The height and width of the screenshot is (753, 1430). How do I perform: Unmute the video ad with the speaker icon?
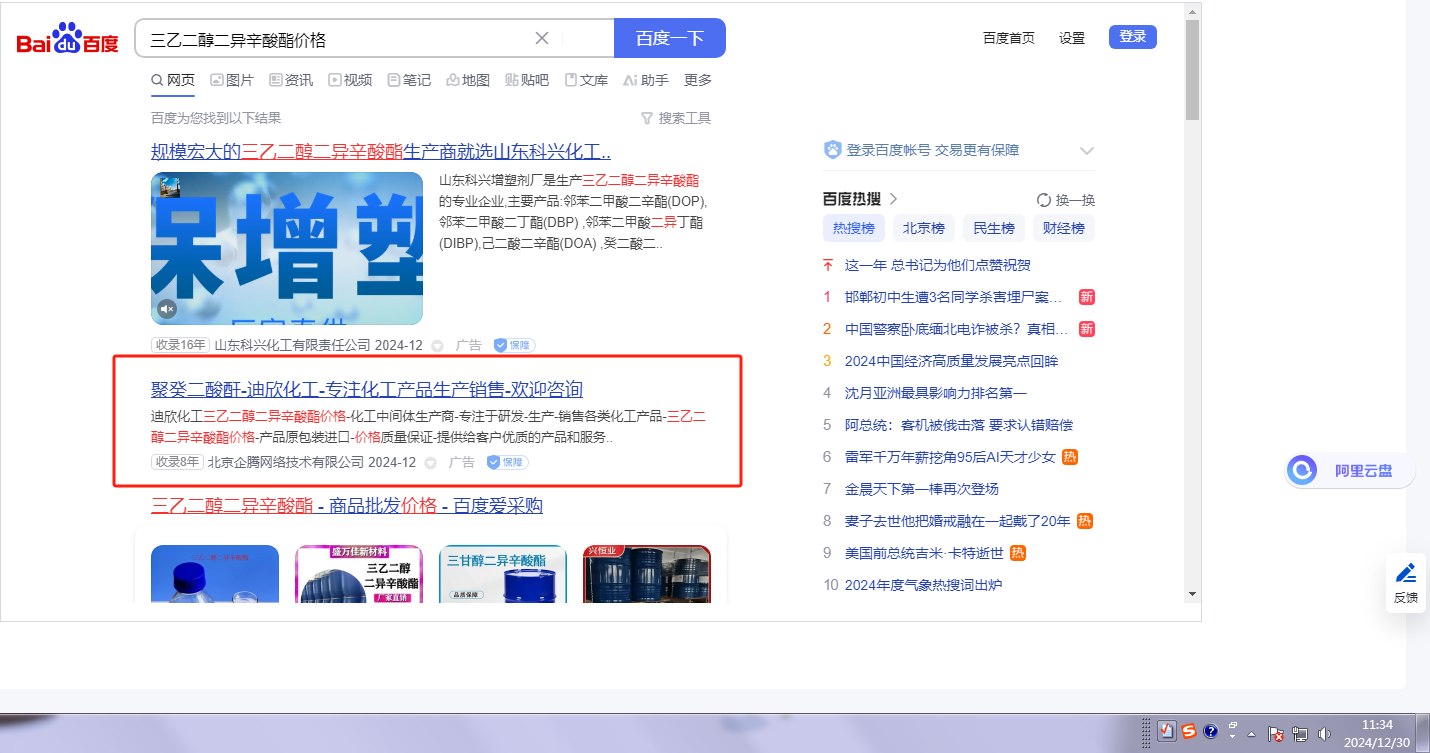pos(167,309)
